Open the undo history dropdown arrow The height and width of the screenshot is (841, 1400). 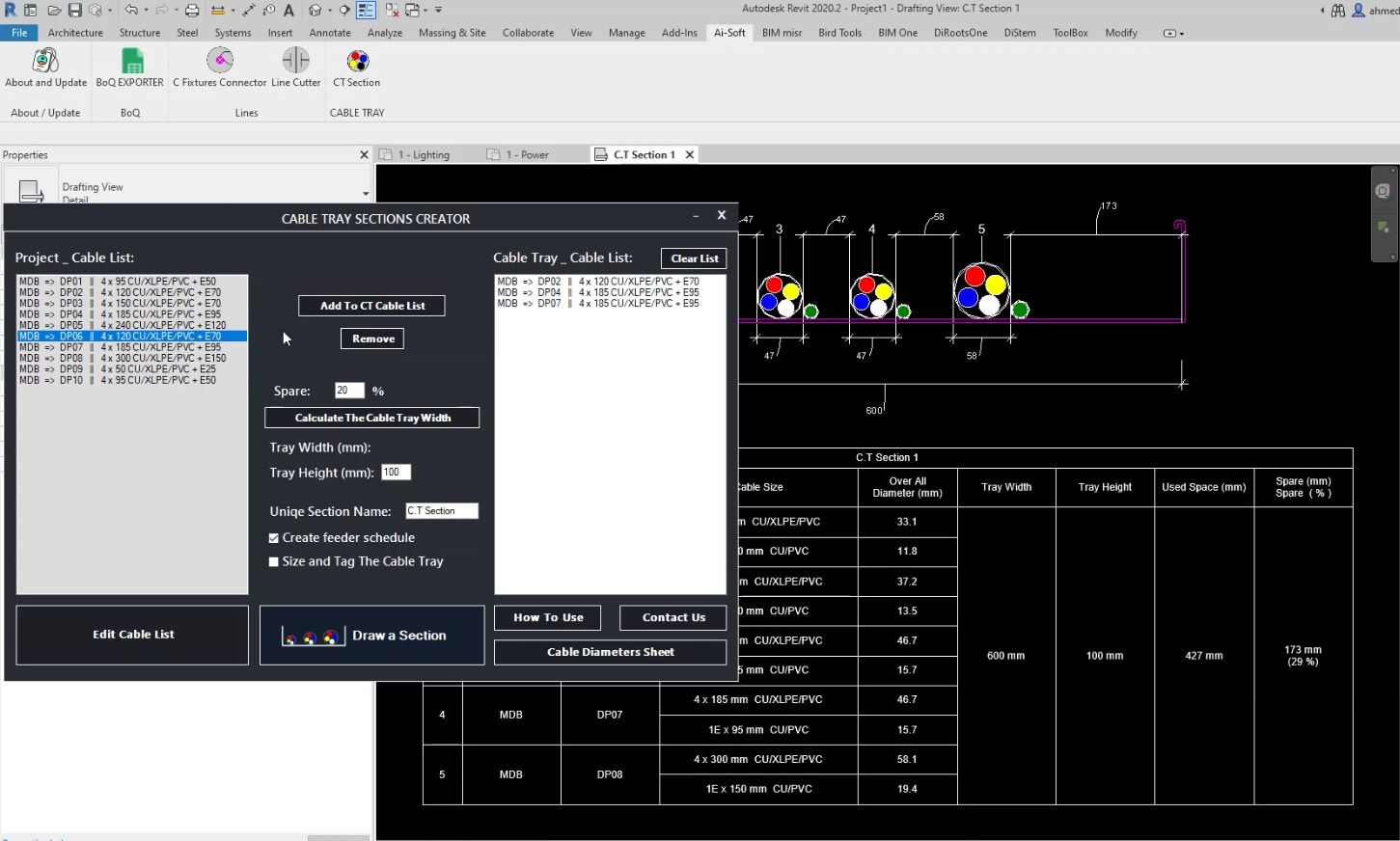(147, 10)
